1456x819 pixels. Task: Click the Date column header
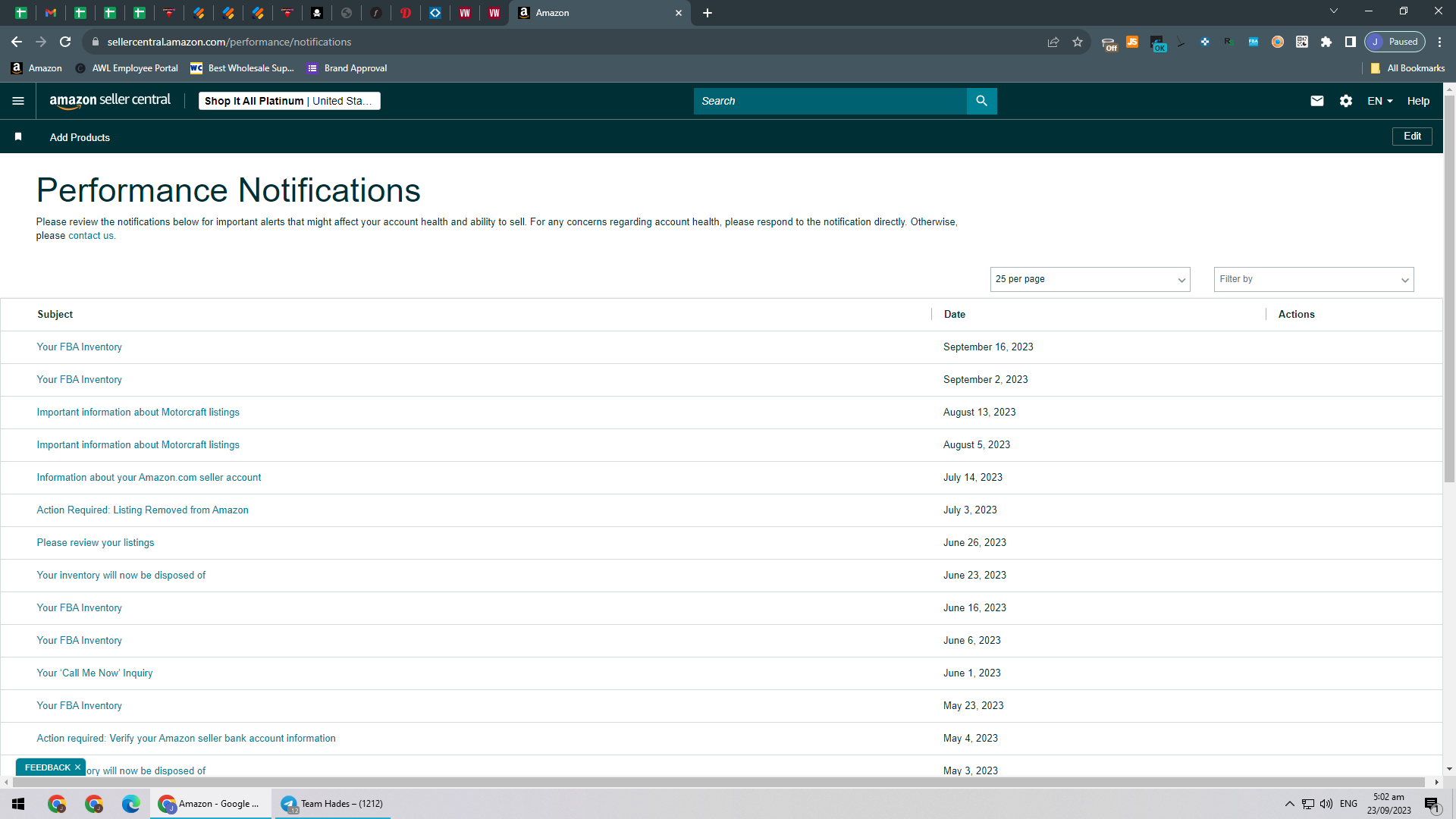[955, 314]
